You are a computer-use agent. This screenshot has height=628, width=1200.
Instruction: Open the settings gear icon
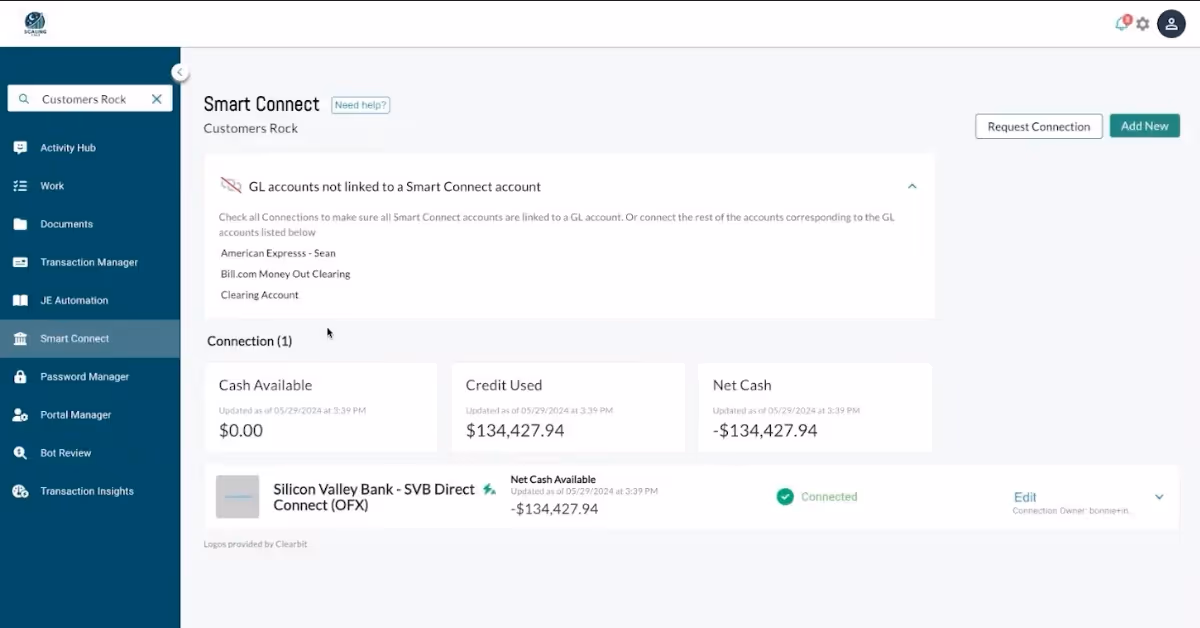click(1143, 23)
